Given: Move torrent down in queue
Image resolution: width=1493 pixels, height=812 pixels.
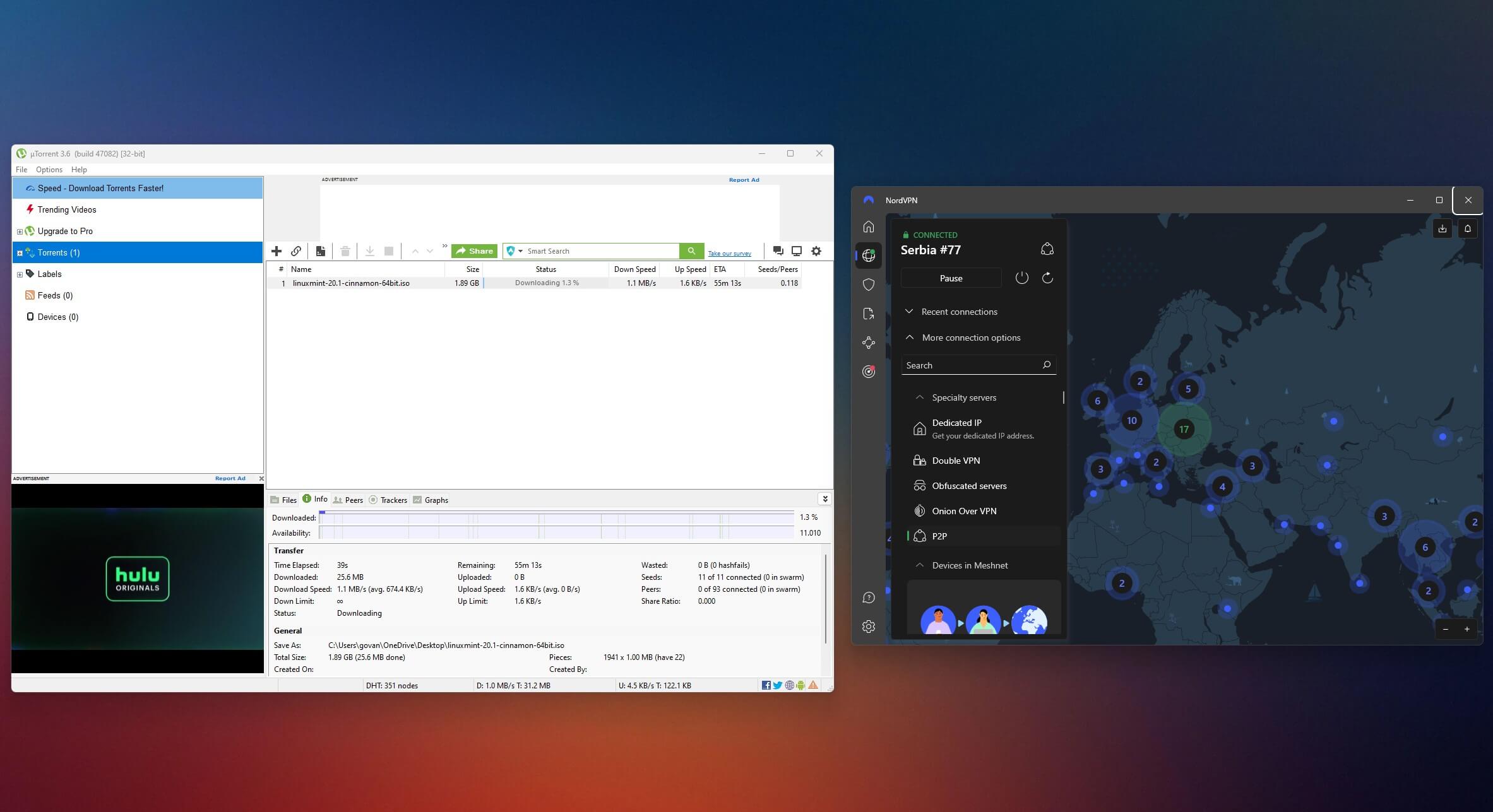Looking at the screenshot, I should pos(430,251).
